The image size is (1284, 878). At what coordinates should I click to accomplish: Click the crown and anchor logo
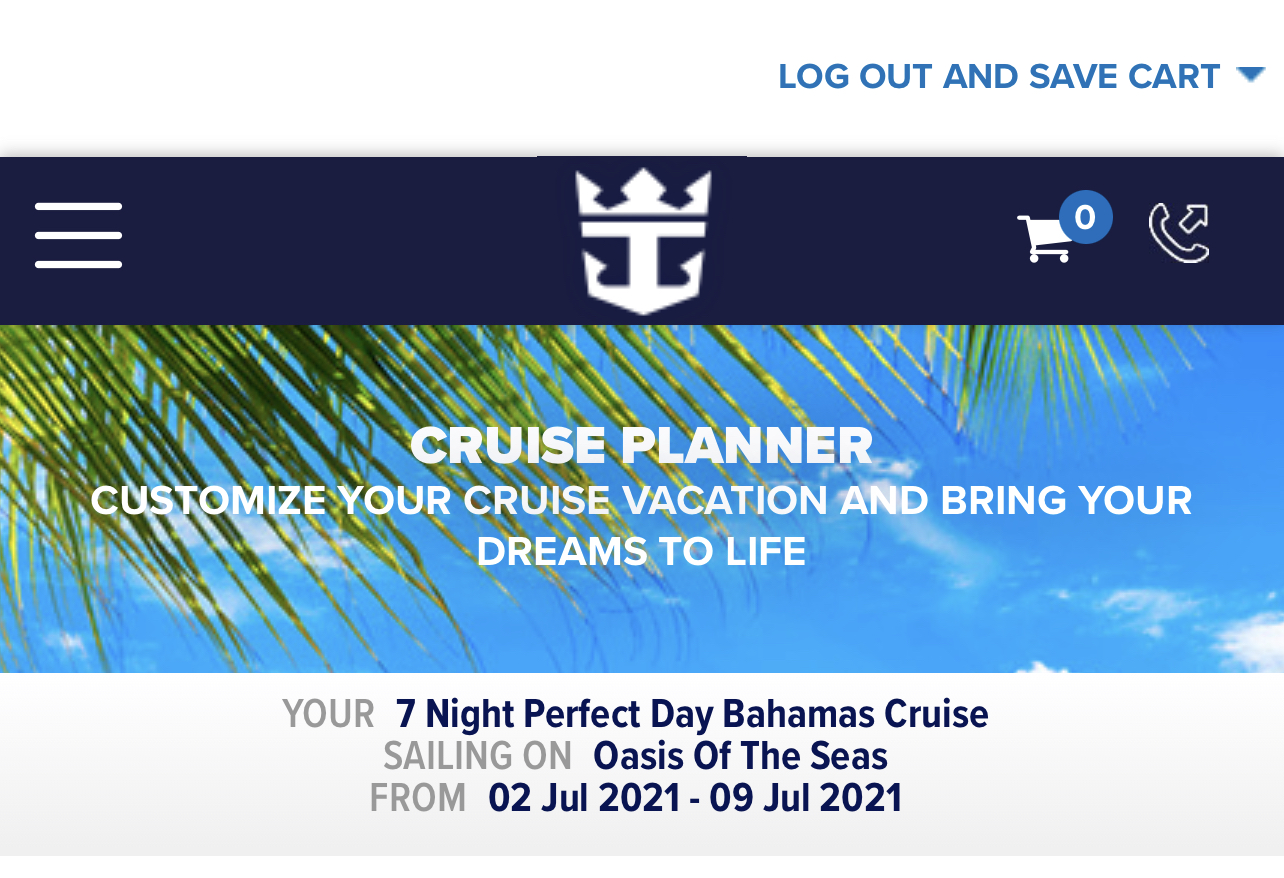pos(642,241)
